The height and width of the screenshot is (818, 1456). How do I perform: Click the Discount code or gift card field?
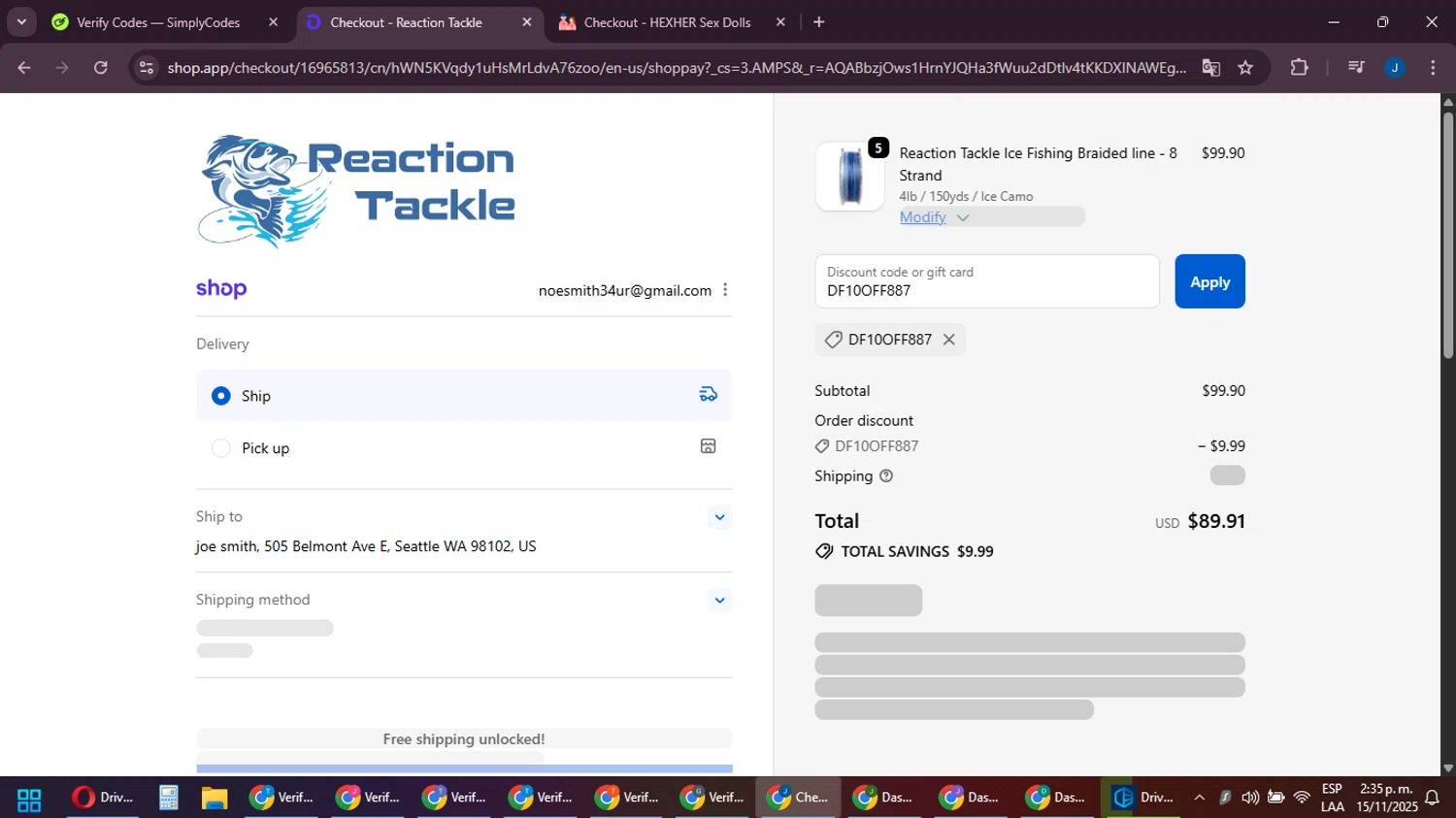point(987,281)
